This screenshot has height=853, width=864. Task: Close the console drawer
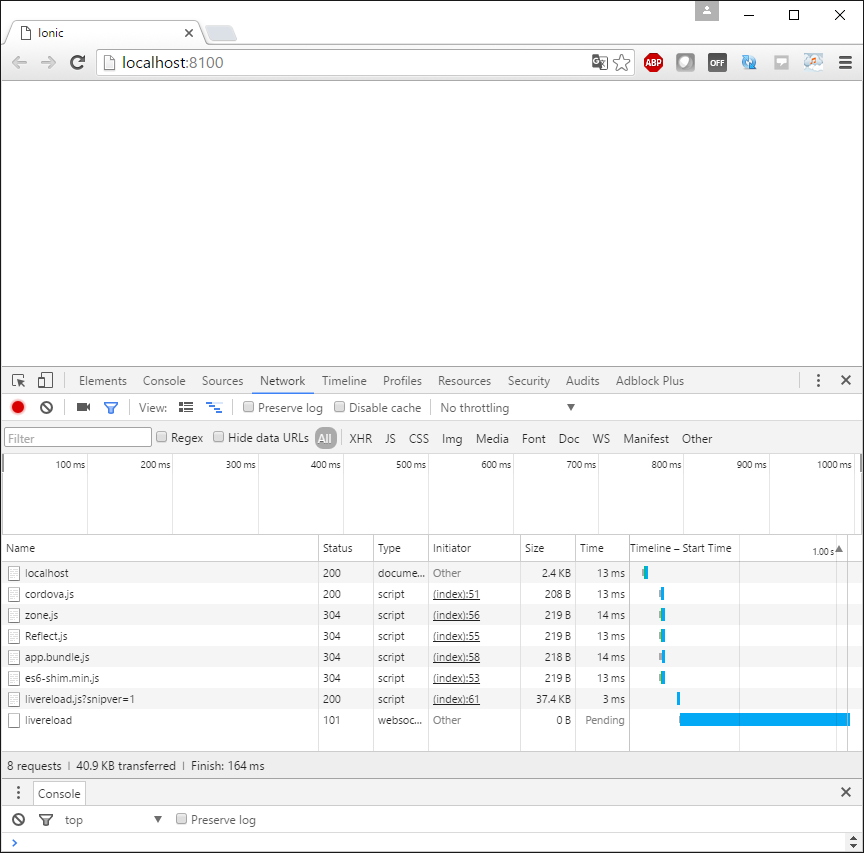(x=846, y=792)
